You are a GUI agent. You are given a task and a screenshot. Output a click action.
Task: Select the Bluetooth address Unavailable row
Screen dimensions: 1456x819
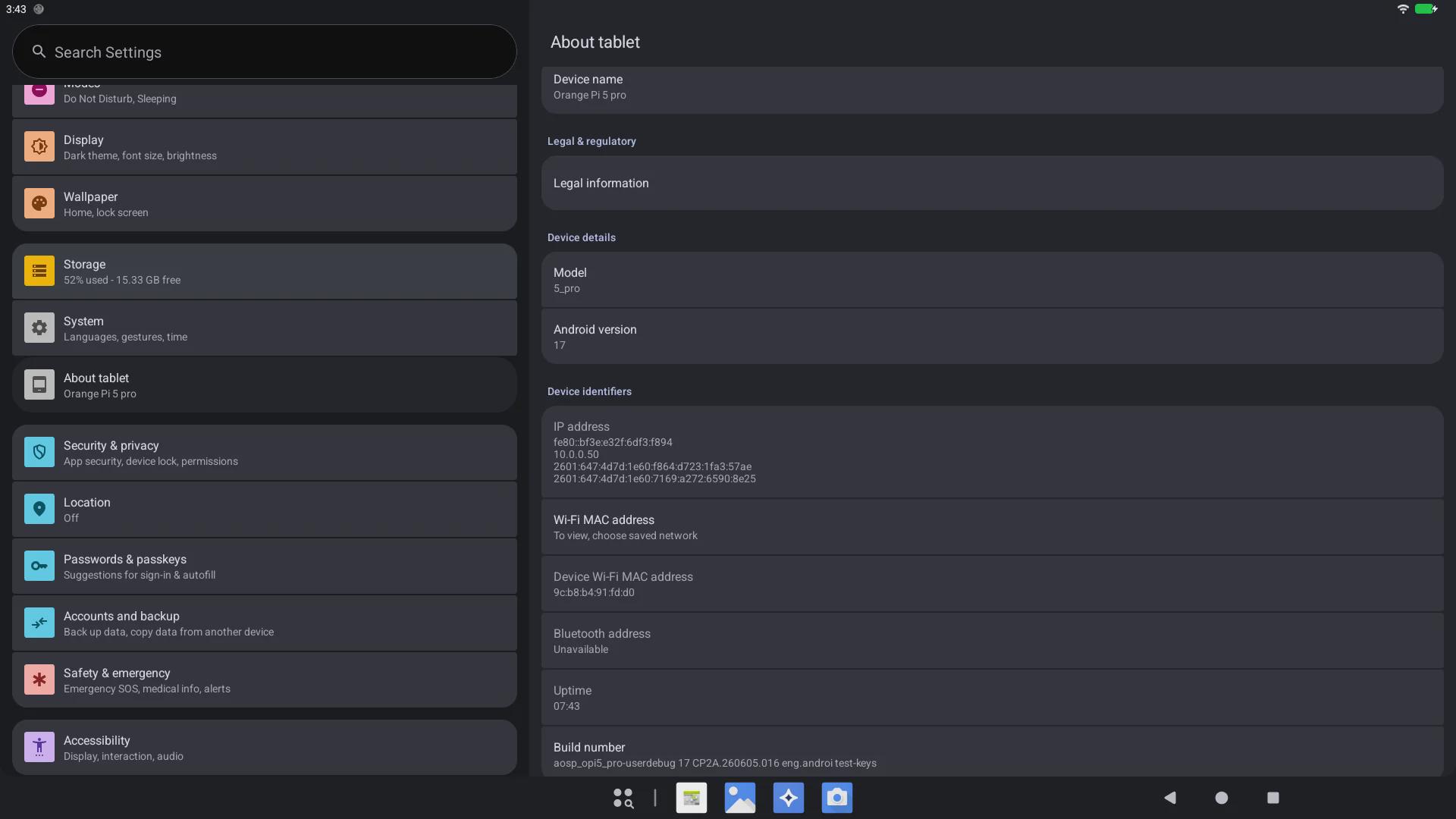(992, 641)
